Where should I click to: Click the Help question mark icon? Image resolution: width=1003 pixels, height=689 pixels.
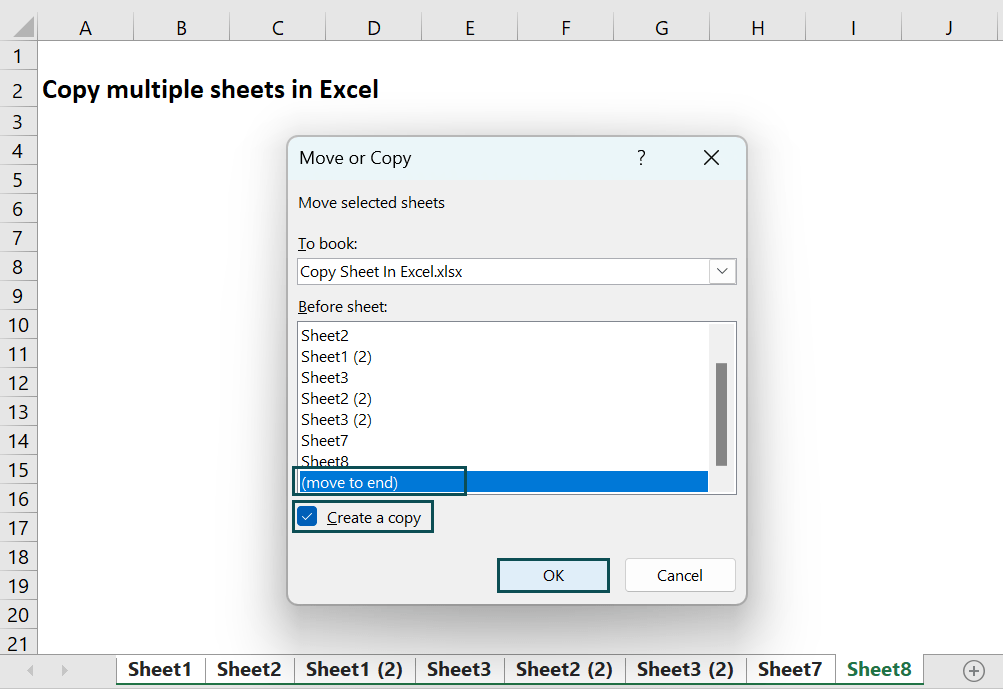pos(641,157)
